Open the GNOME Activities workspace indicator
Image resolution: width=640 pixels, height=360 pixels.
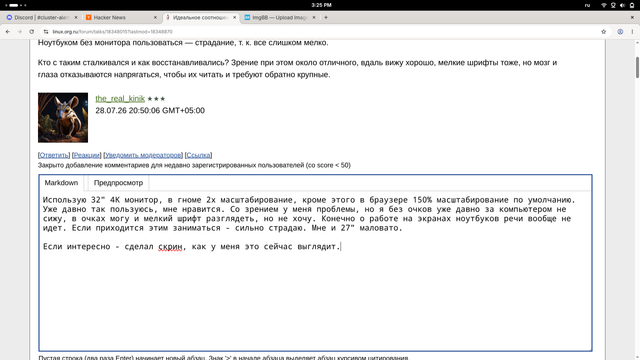point(16,5)
